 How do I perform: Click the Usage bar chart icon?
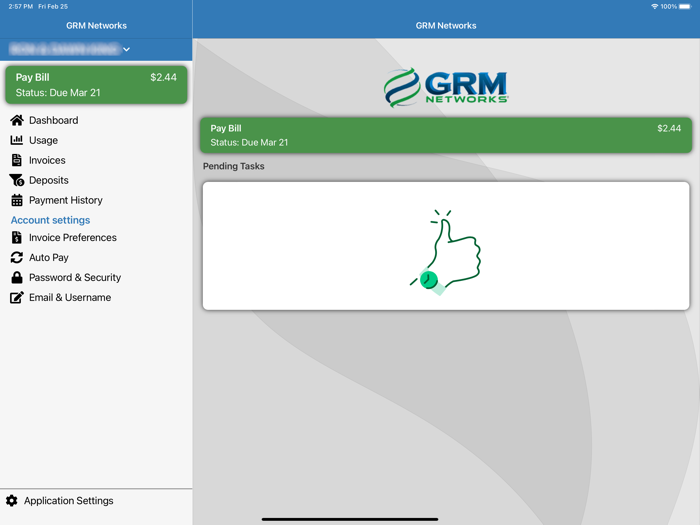tap(17, 140)
